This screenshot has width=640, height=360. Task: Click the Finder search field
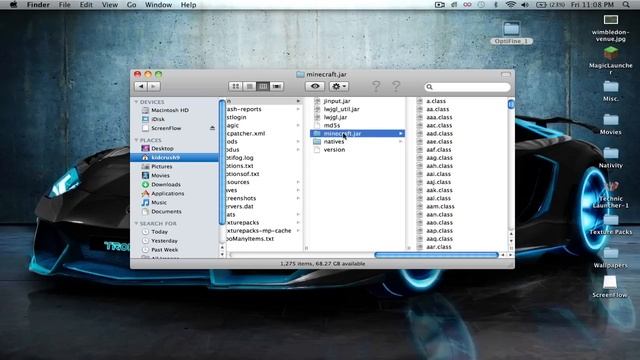pos(467,87)
